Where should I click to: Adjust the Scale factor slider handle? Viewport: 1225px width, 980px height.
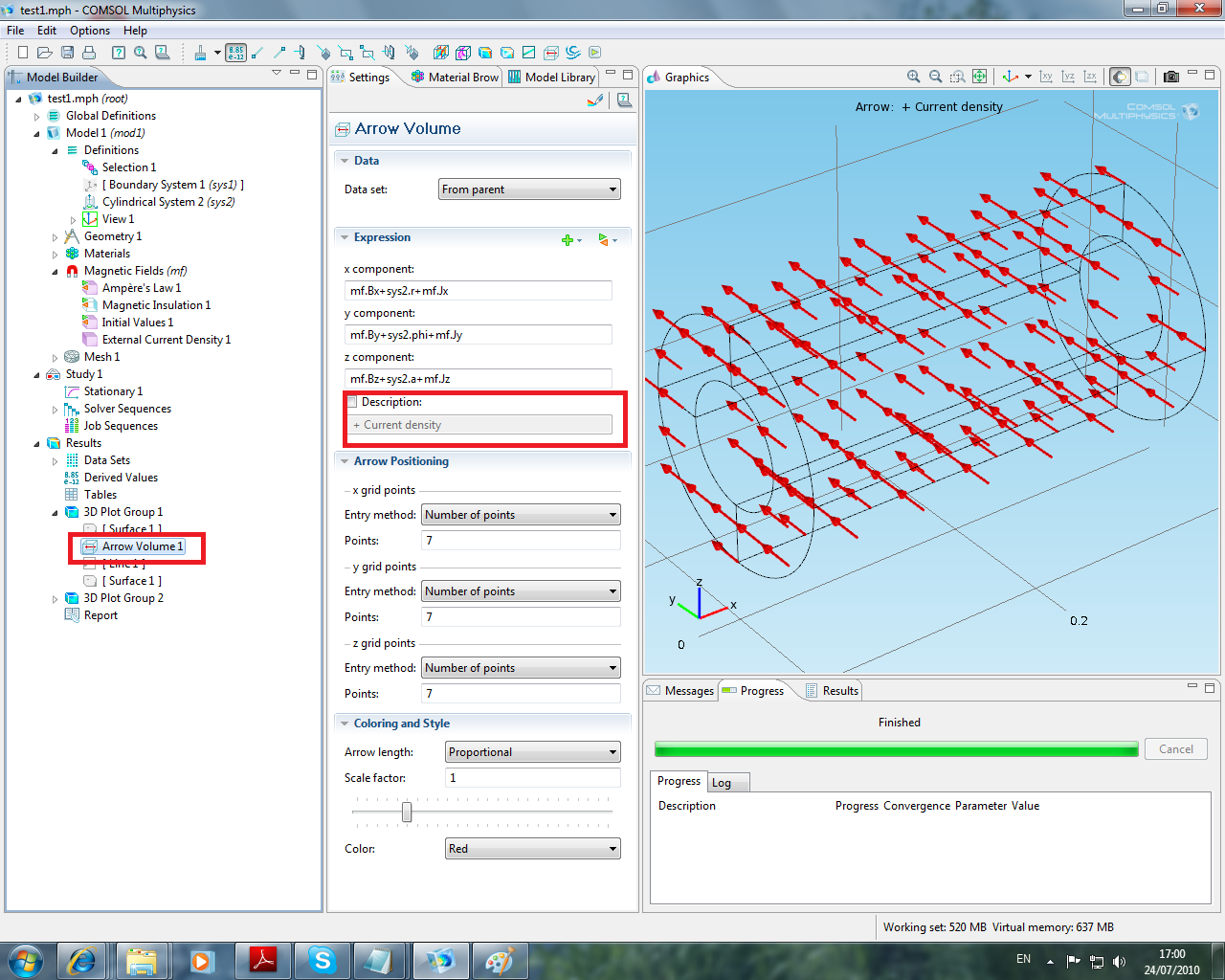tap(407, 812)
